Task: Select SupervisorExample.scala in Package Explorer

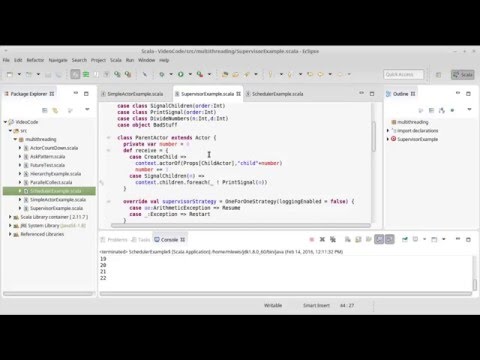Action: 56,208
